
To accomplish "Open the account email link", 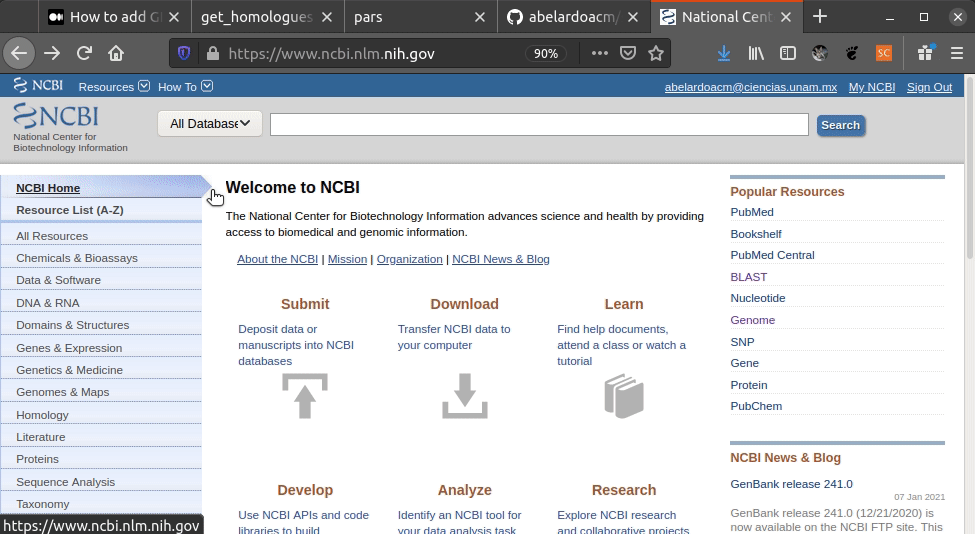I will 751,87.
